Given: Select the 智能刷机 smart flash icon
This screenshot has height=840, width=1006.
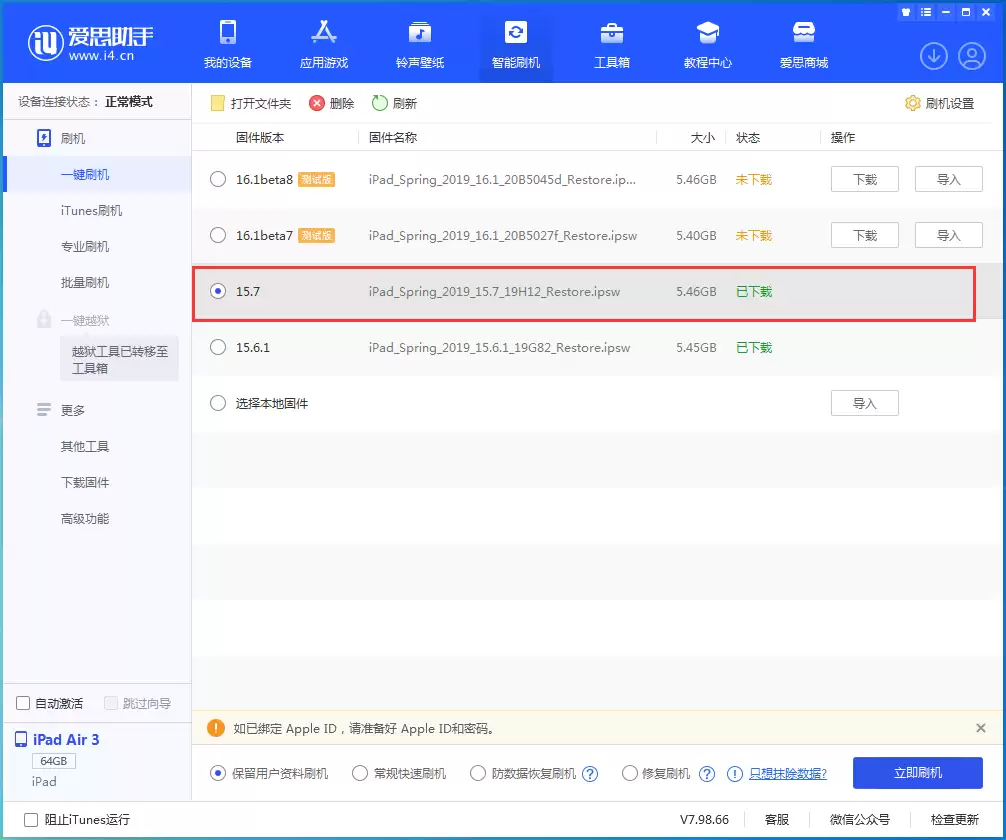Looking at the screenshot, I should click(516, 32).
